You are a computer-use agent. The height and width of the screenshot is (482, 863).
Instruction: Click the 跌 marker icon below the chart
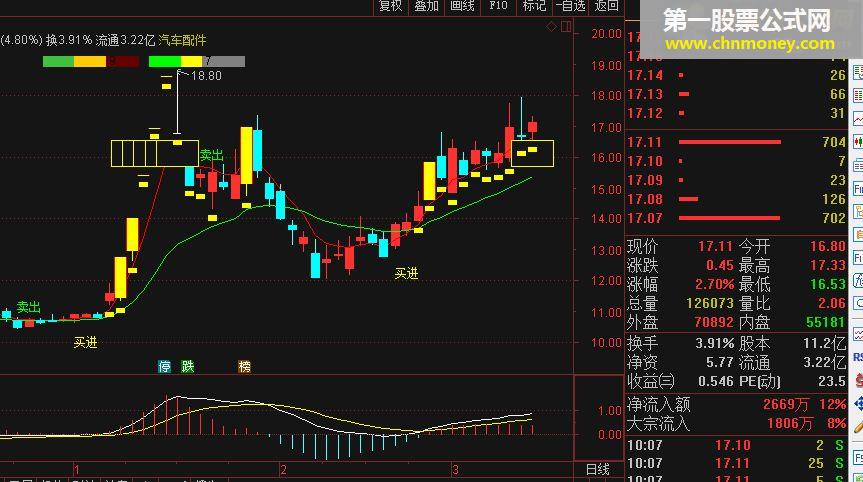click(188, 366)
